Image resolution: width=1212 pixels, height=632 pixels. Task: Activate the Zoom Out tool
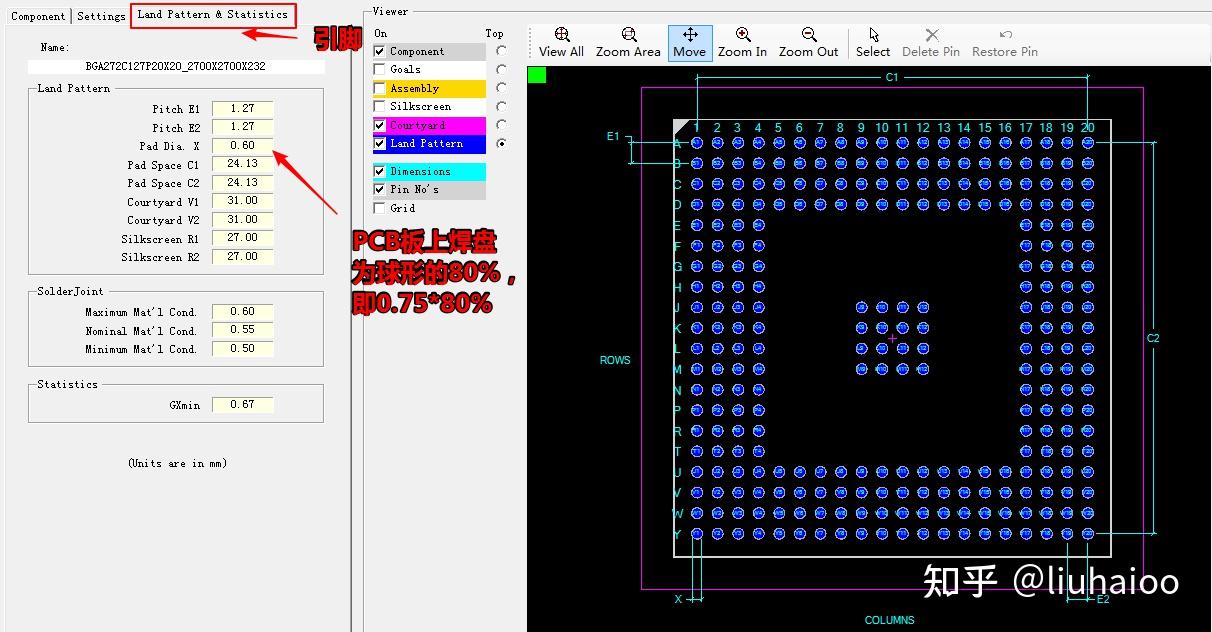tap(808, 42)
